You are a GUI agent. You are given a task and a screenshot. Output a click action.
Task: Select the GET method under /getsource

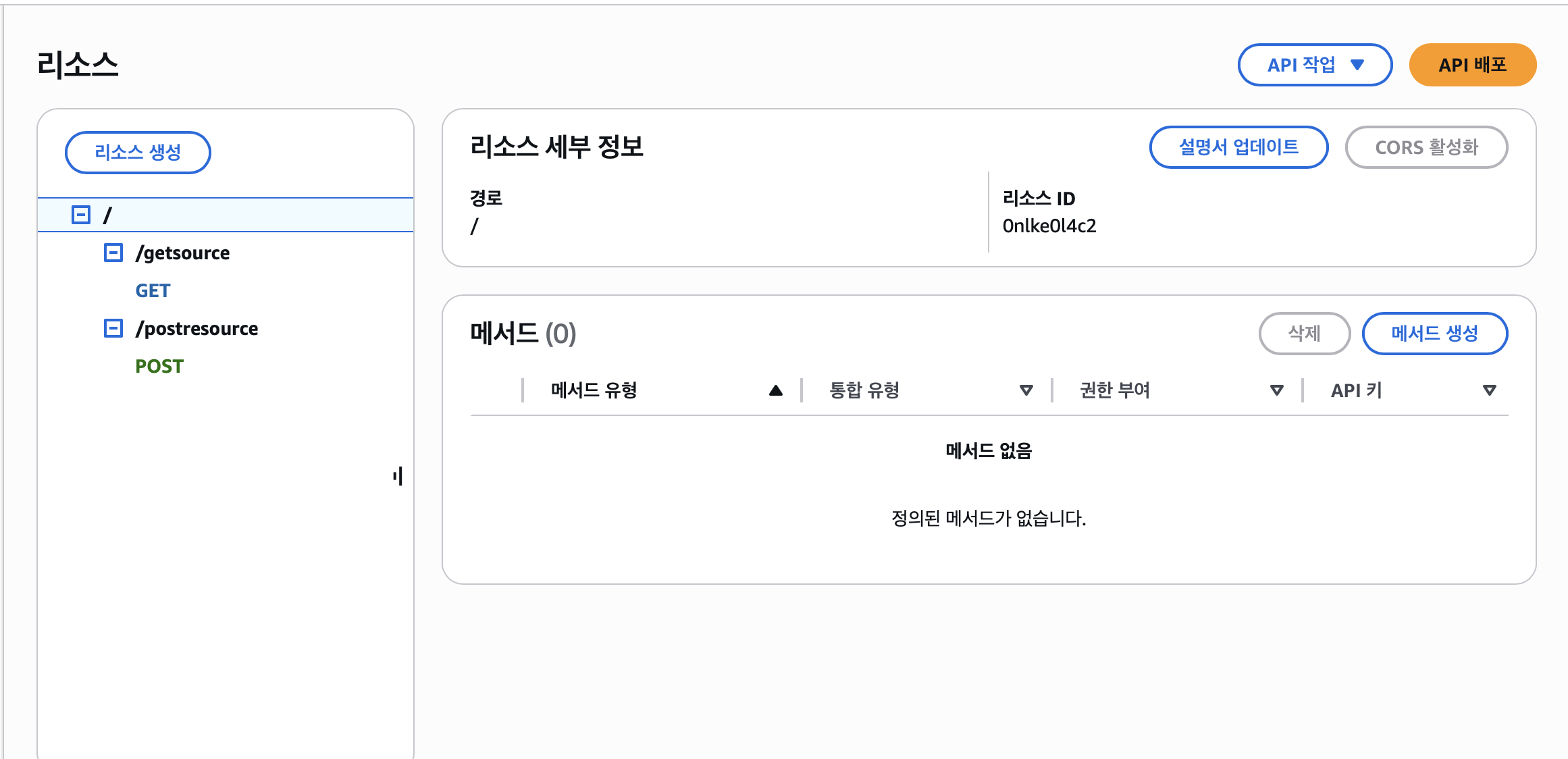click(x=153, y=291)
